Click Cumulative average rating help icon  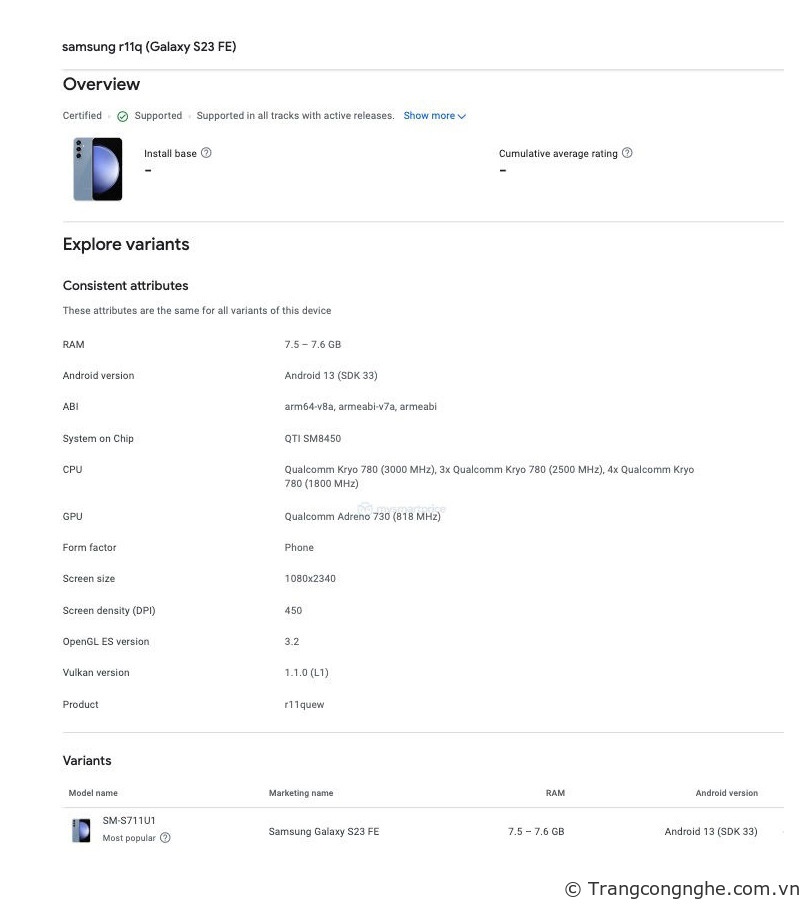627,153
